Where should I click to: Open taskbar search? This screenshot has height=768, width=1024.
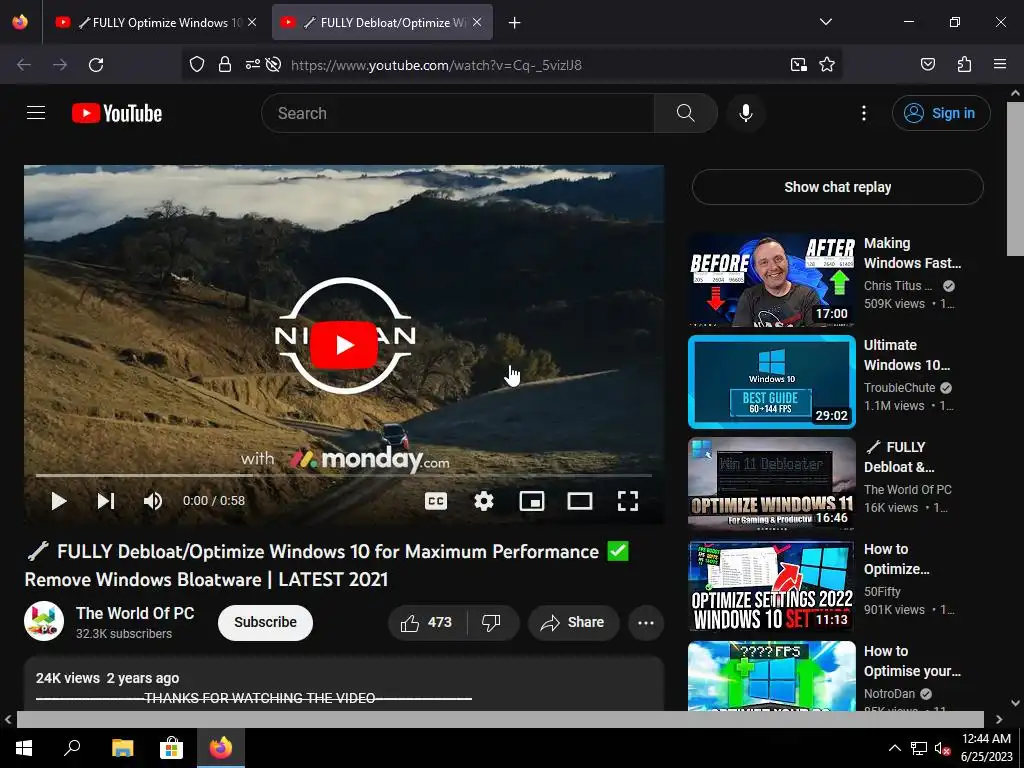(72, 748)
